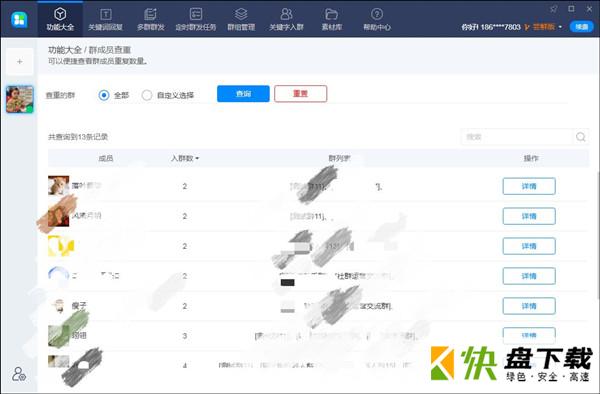The width and height of the screenshot is (600, 394).
Task: Open 详情 for the yellow-avatar member row
Action: (529, 246)
